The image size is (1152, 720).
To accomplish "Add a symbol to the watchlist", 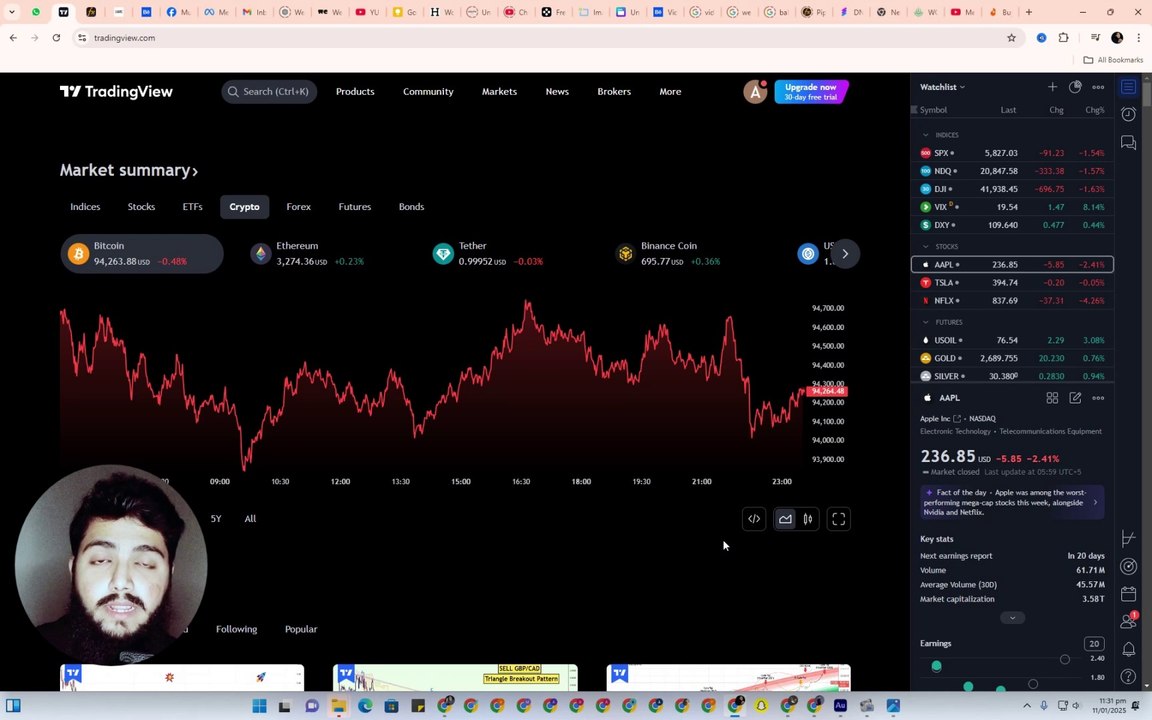I will [x=1052, y=87].
